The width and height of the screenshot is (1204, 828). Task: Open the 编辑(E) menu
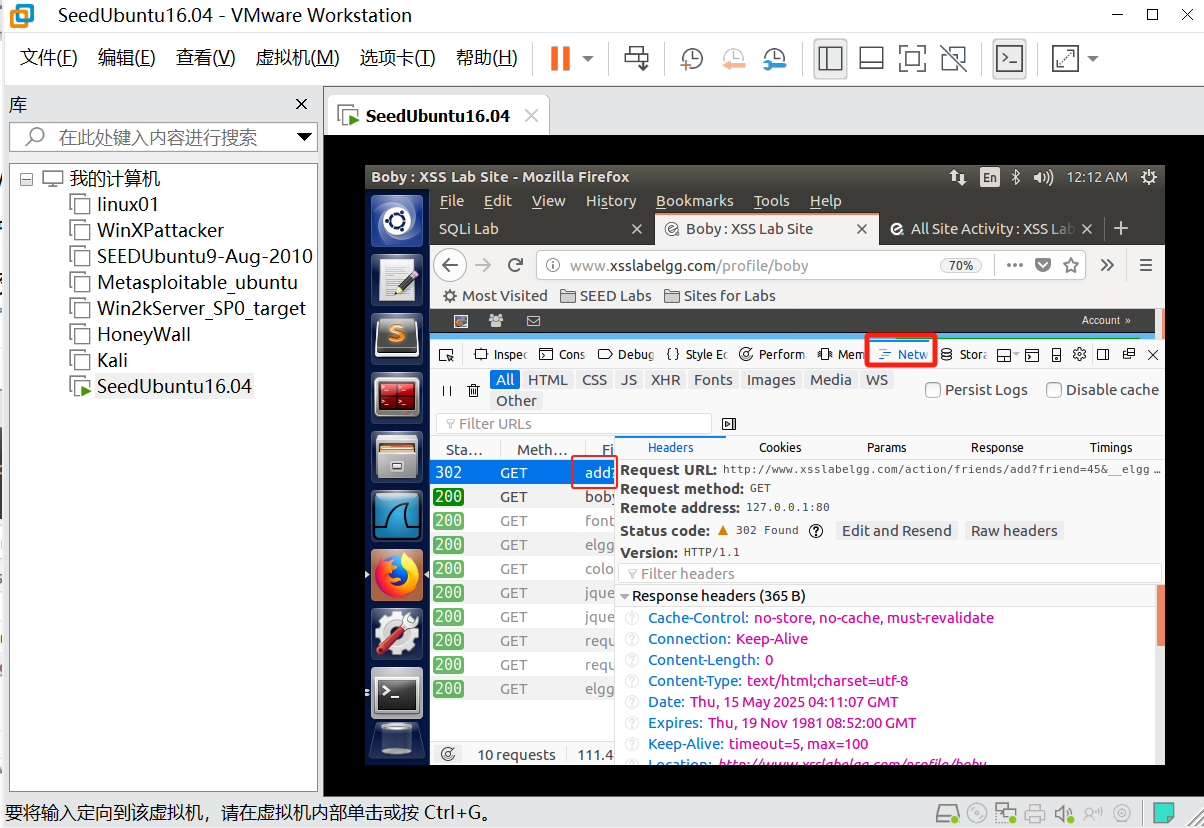point(127,58)
